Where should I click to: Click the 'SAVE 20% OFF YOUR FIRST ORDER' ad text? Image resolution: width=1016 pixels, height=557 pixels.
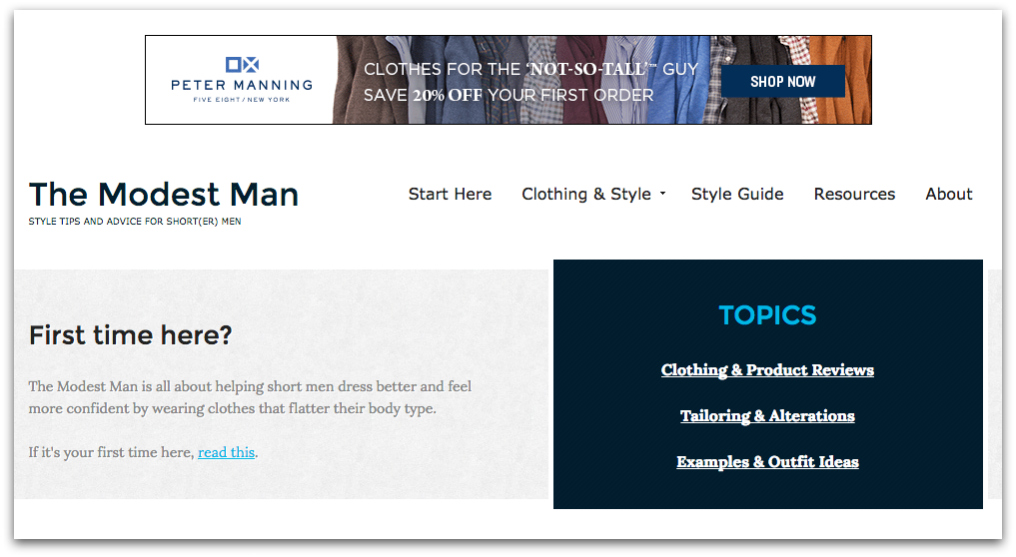point(508,95)
